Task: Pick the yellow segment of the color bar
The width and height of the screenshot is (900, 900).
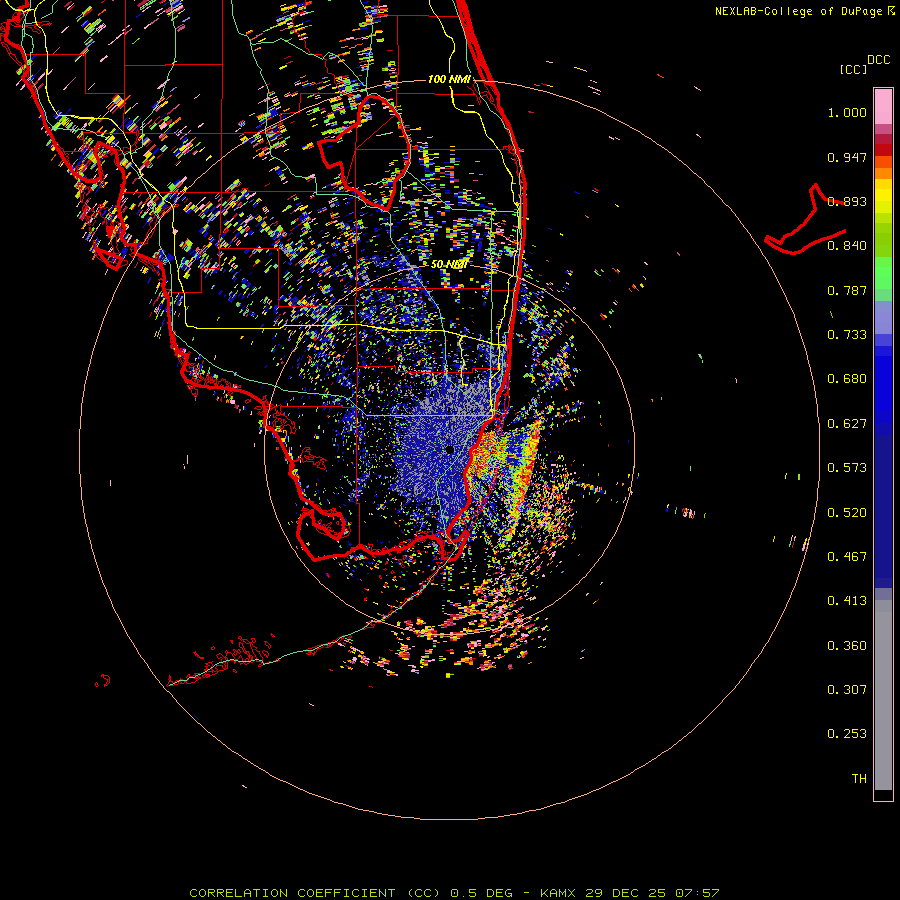Action: (x=883, y=197)
